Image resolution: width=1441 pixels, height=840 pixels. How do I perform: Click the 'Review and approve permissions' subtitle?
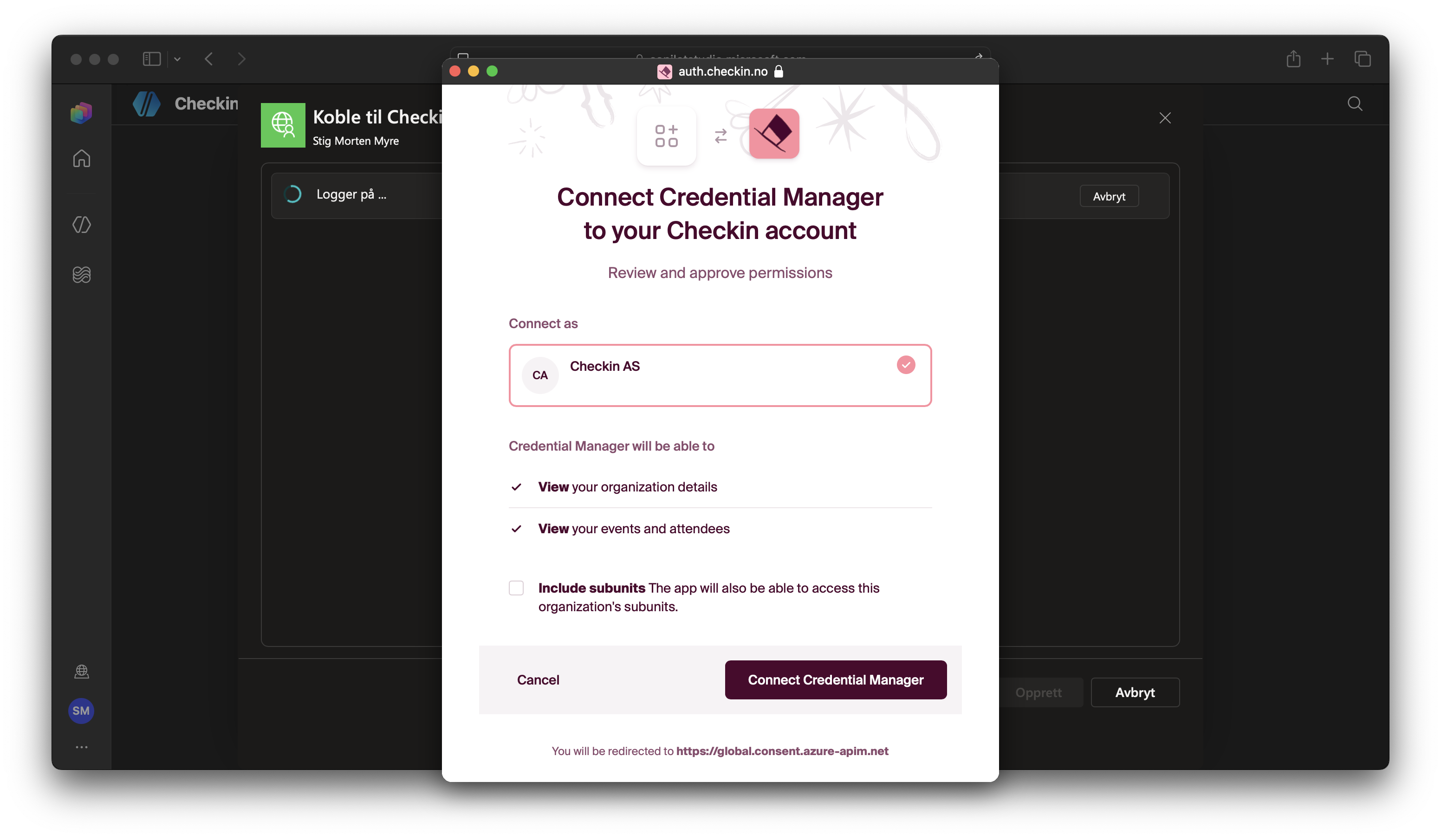coord(720,273)
